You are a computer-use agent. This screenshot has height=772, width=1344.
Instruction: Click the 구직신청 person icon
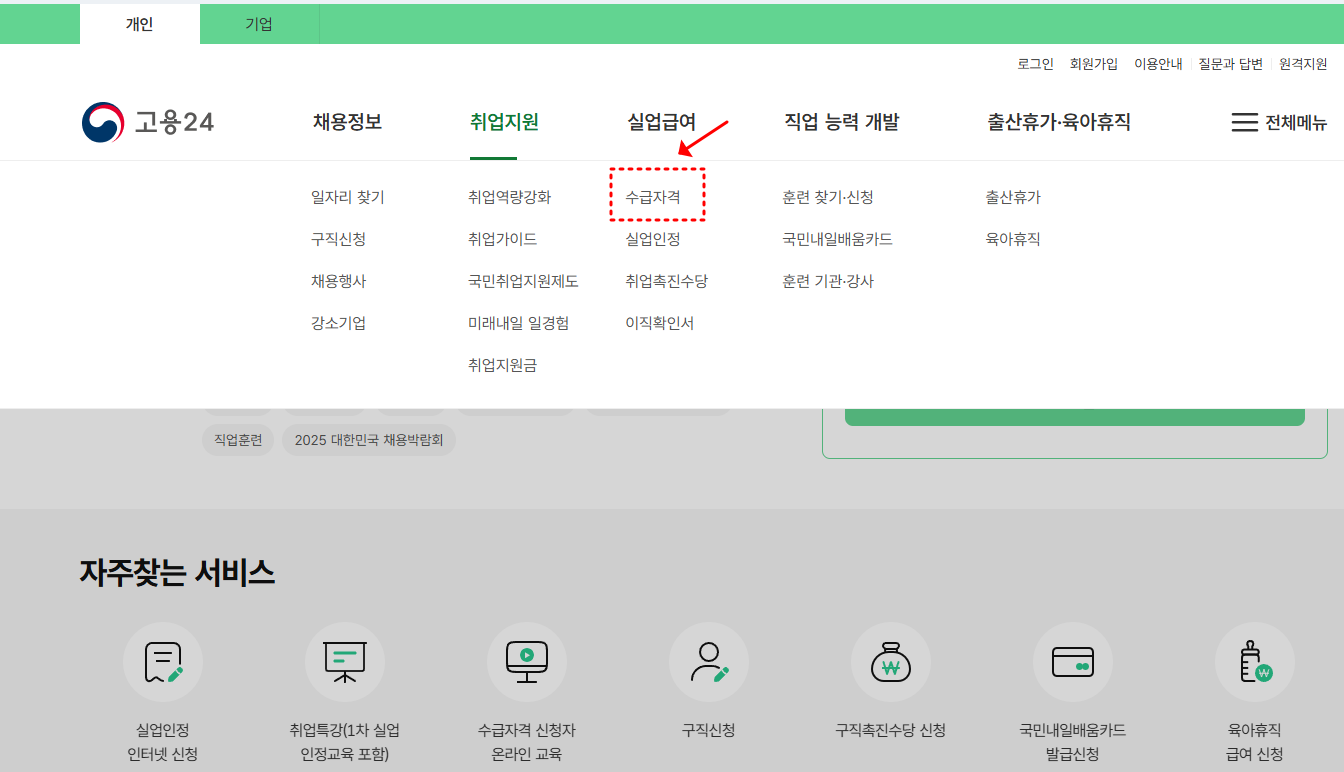(709, 661)
